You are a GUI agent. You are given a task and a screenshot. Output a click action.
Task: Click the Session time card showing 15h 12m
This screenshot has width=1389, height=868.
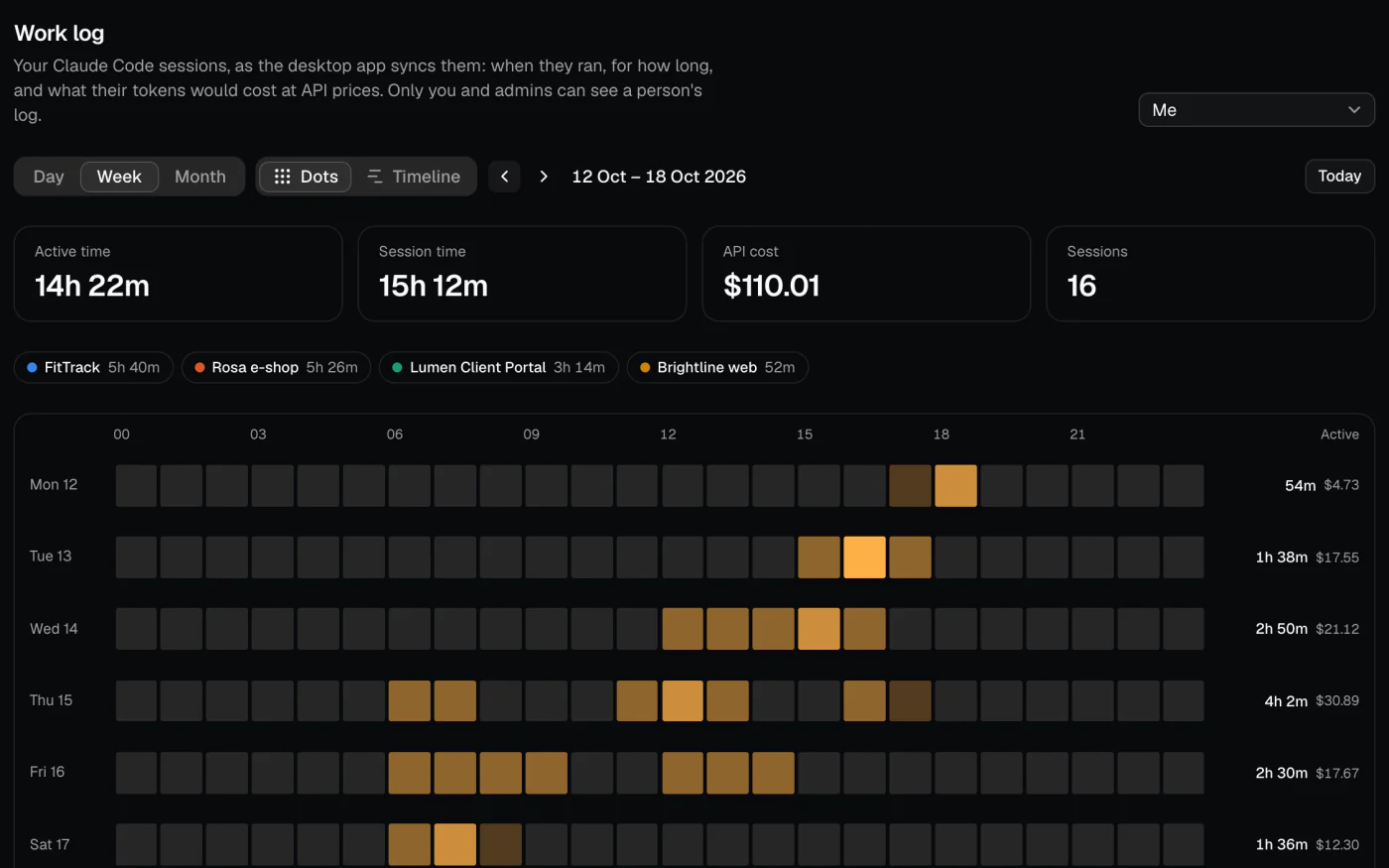coord(522,274)
